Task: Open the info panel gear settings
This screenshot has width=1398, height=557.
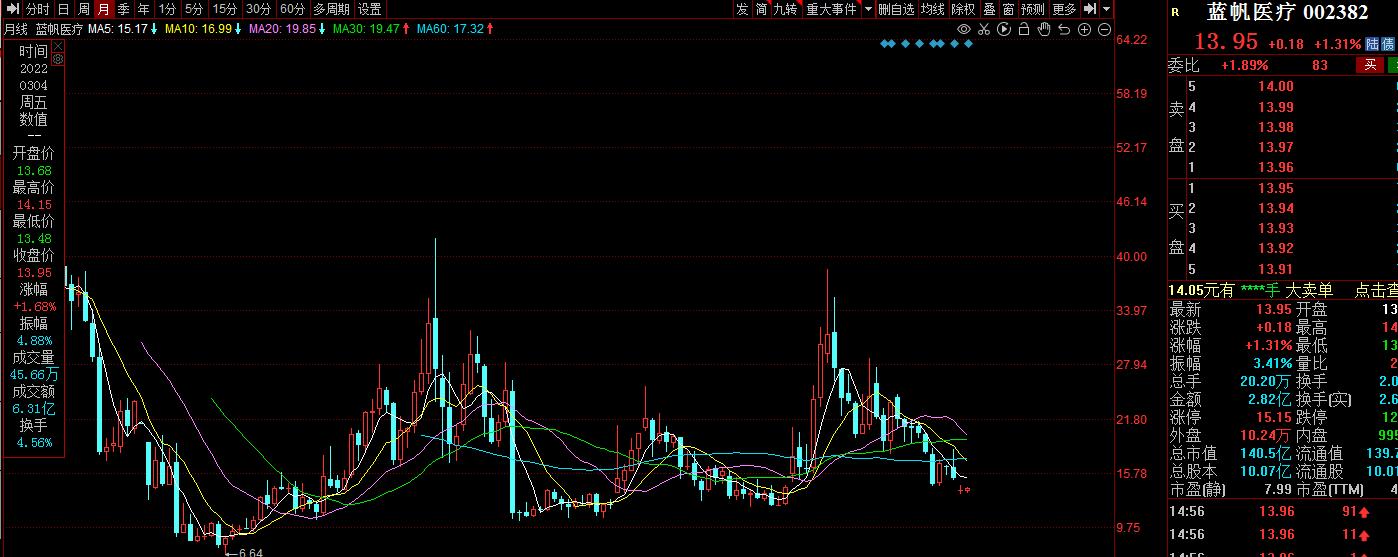Action: click(58, 59)
